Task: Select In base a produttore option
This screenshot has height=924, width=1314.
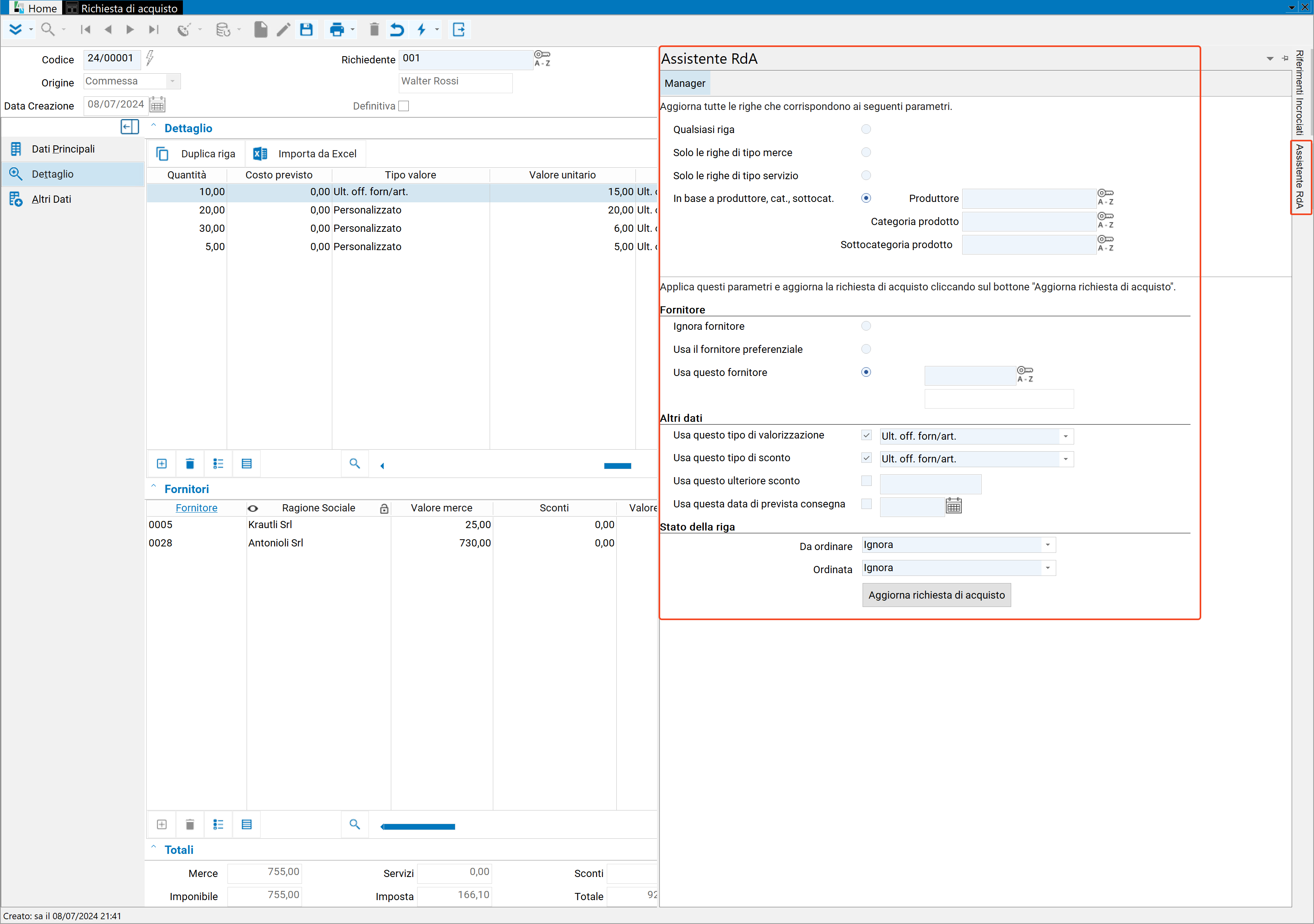Action: tap(866, 198)
